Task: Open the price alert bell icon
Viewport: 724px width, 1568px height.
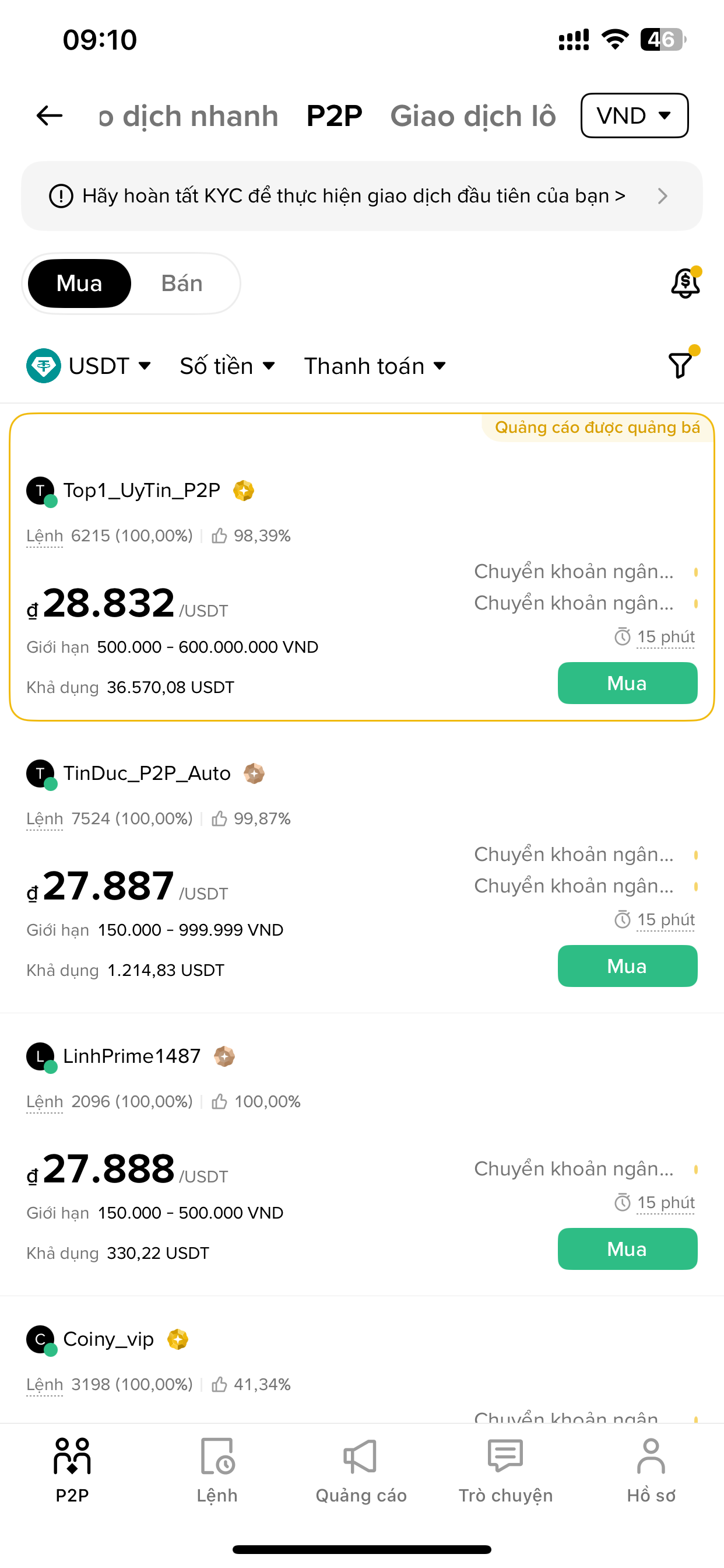Action: (685, 283)
